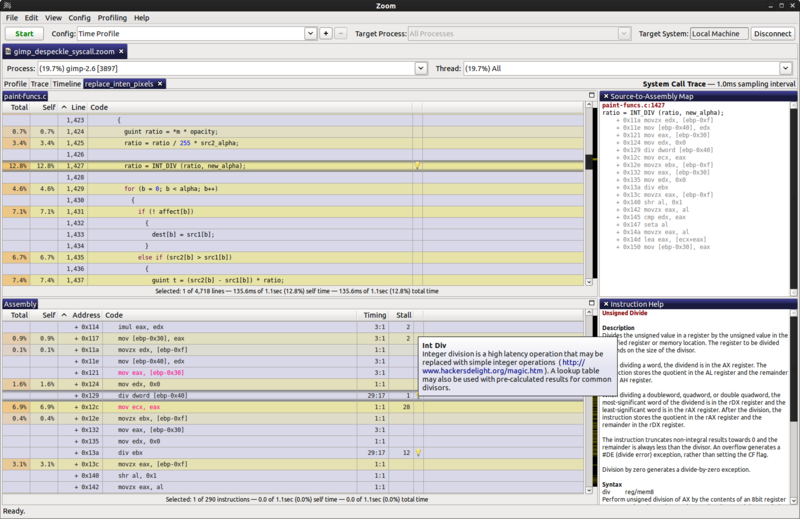Screen dimensions: 800x519
Task: Open the Thread selection dropdown
Action: [x=785, y=68]
